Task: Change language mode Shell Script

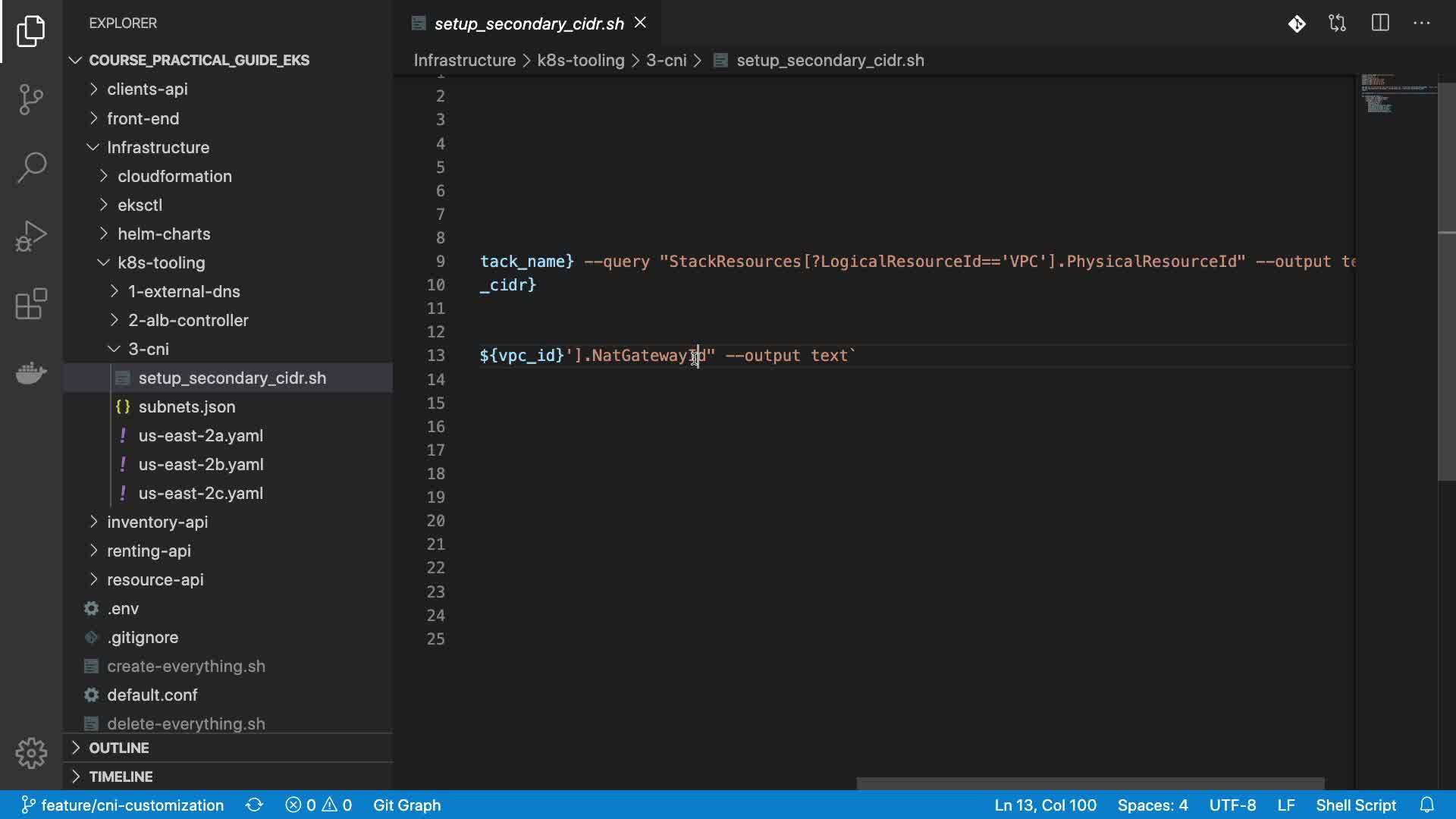Action: pos(1355,805)
